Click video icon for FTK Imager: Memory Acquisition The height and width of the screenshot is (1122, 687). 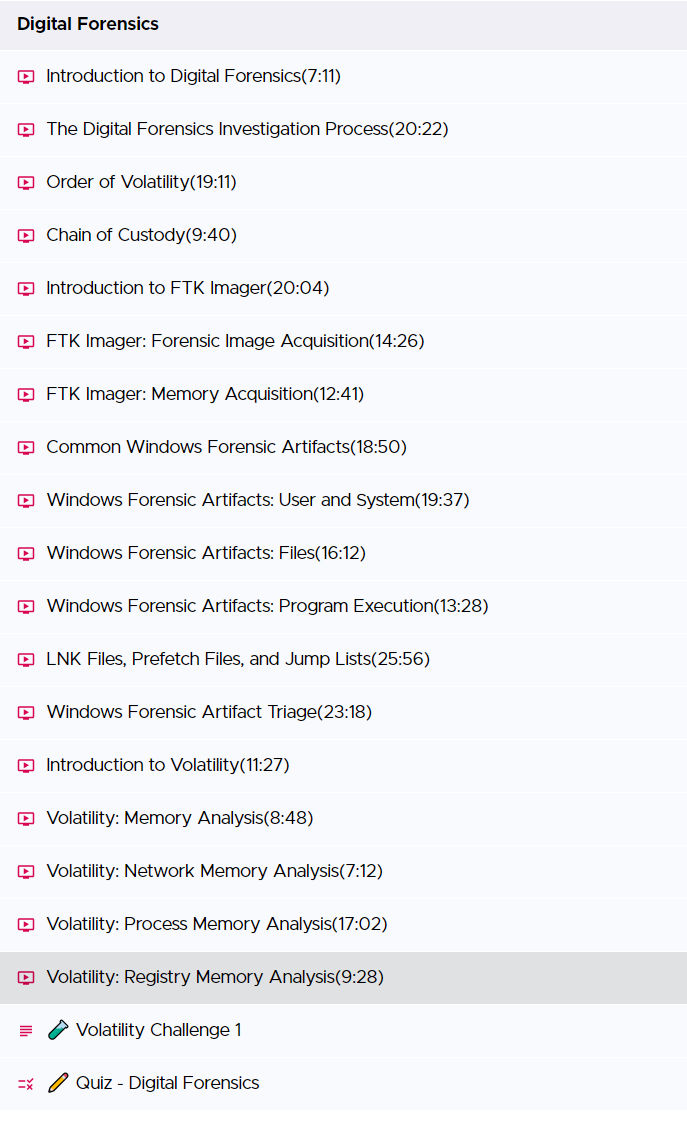26,394
